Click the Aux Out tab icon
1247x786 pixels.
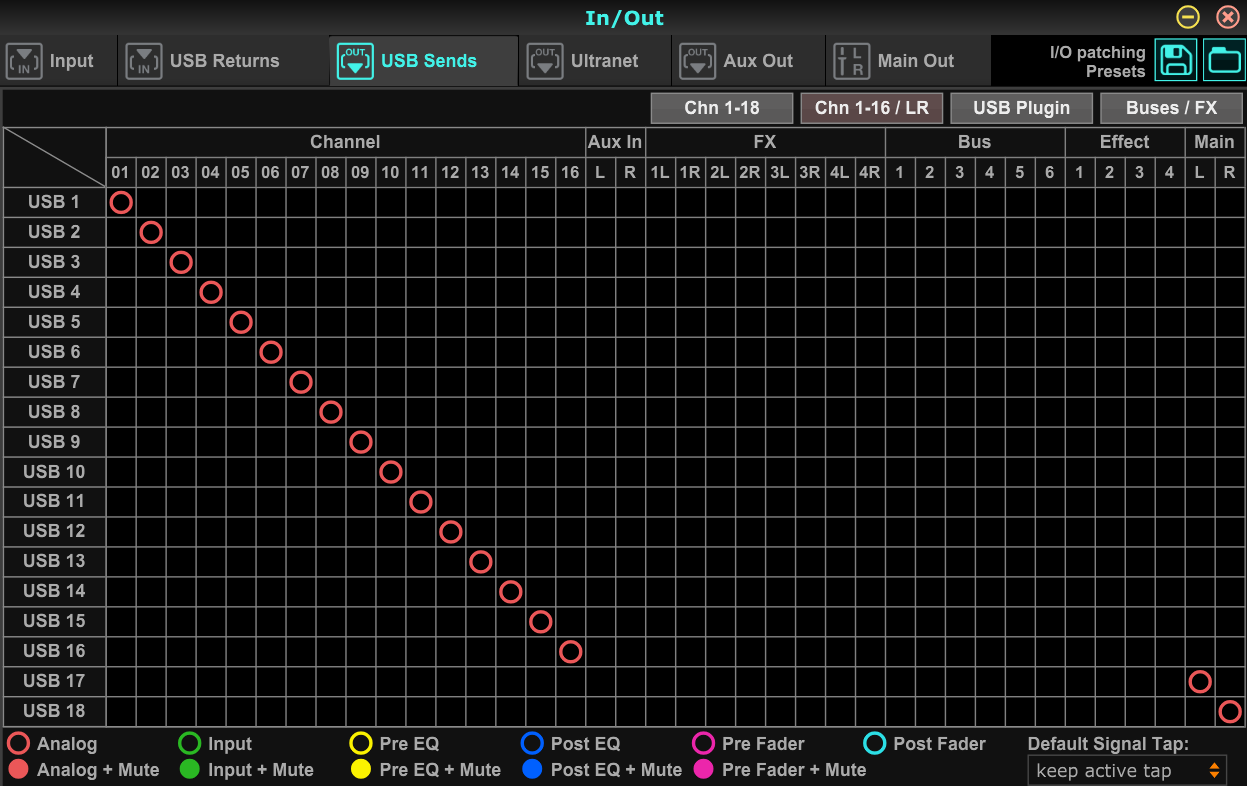tap(697, 61)
